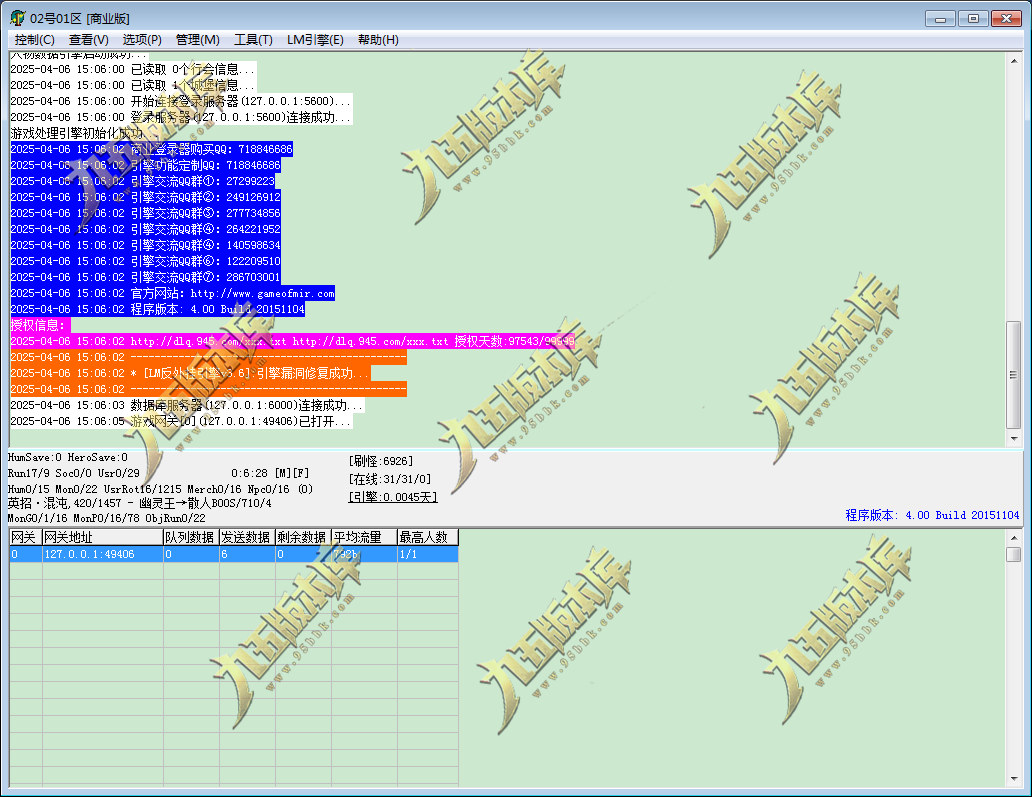Click the 最高人数 column header
The height and width of the screenshot is (797, 1032).
(x=428, y=537)
